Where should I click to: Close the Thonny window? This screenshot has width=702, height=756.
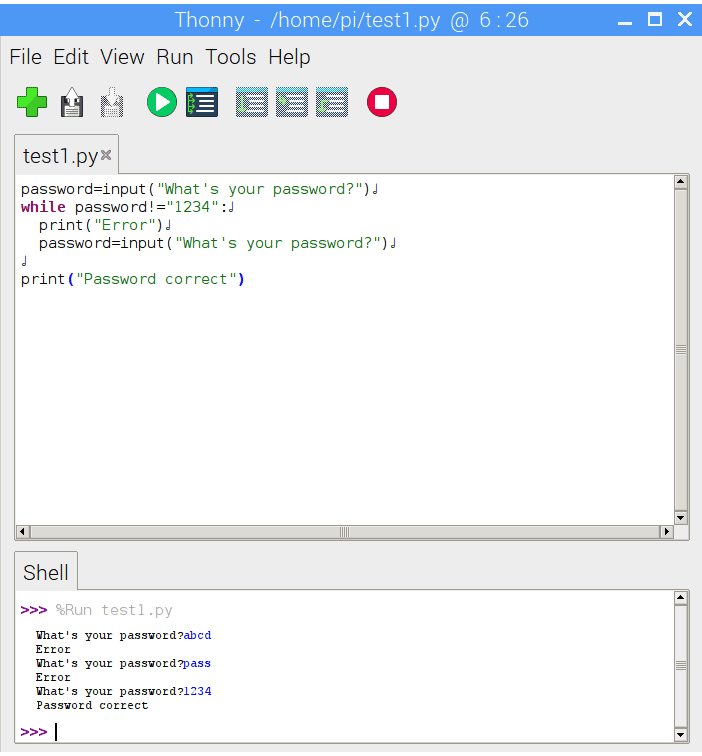point(685,20)
